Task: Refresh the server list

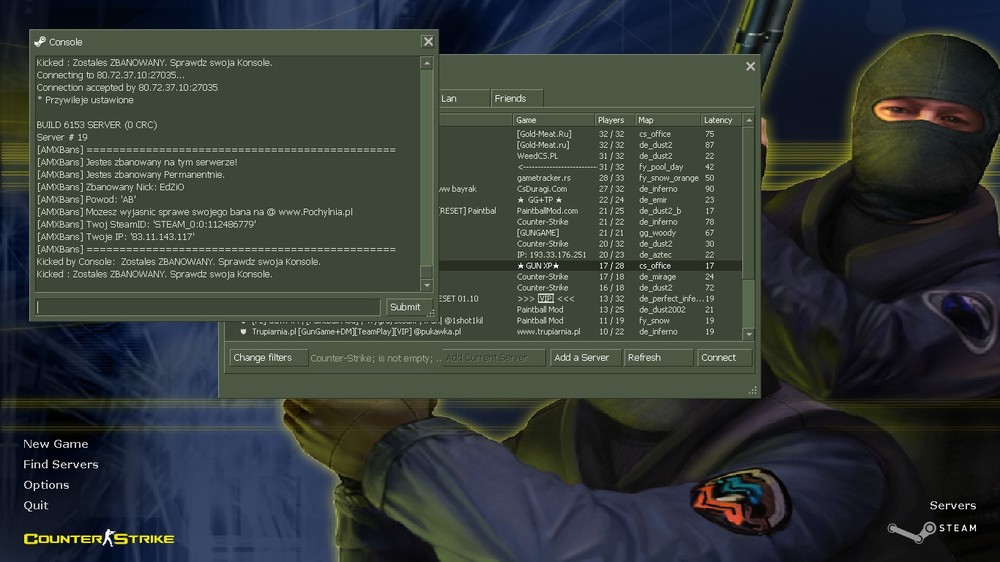Action: (657, 358)
